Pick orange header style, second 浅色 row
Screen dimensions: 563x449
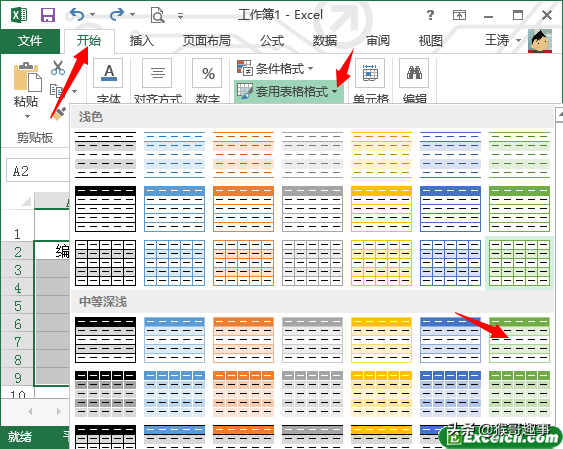tap(243, 209)
